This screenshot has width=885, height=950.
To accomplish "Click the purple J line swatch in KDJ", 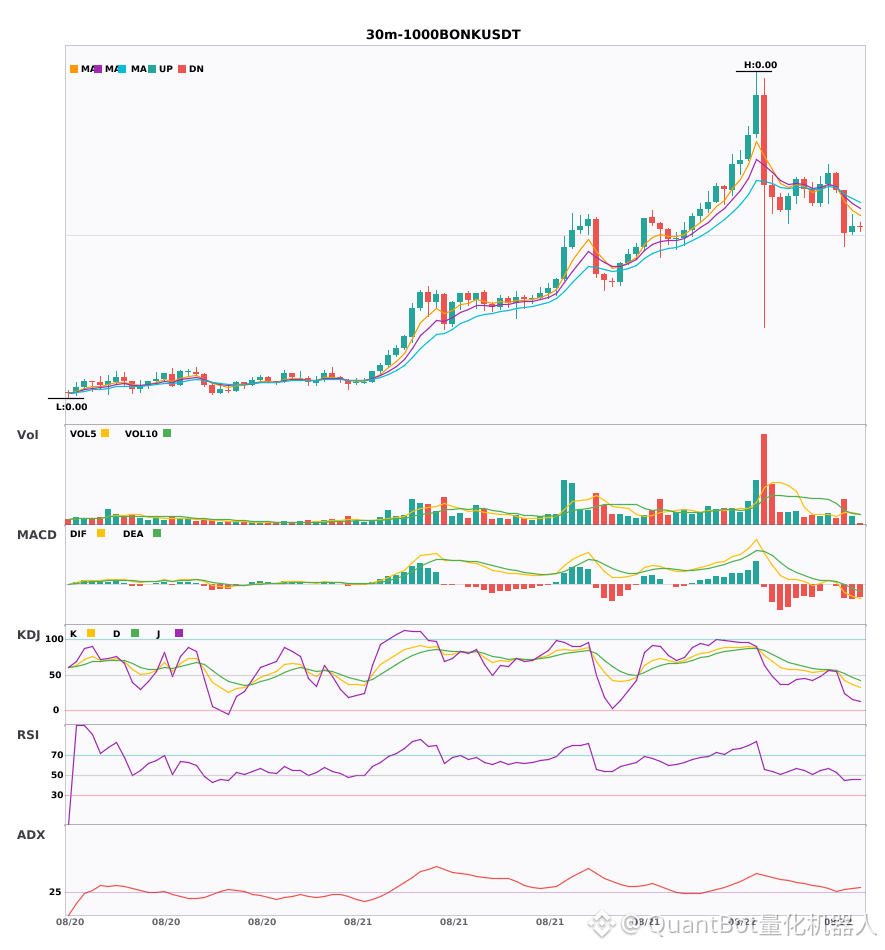I will (179, 633).
